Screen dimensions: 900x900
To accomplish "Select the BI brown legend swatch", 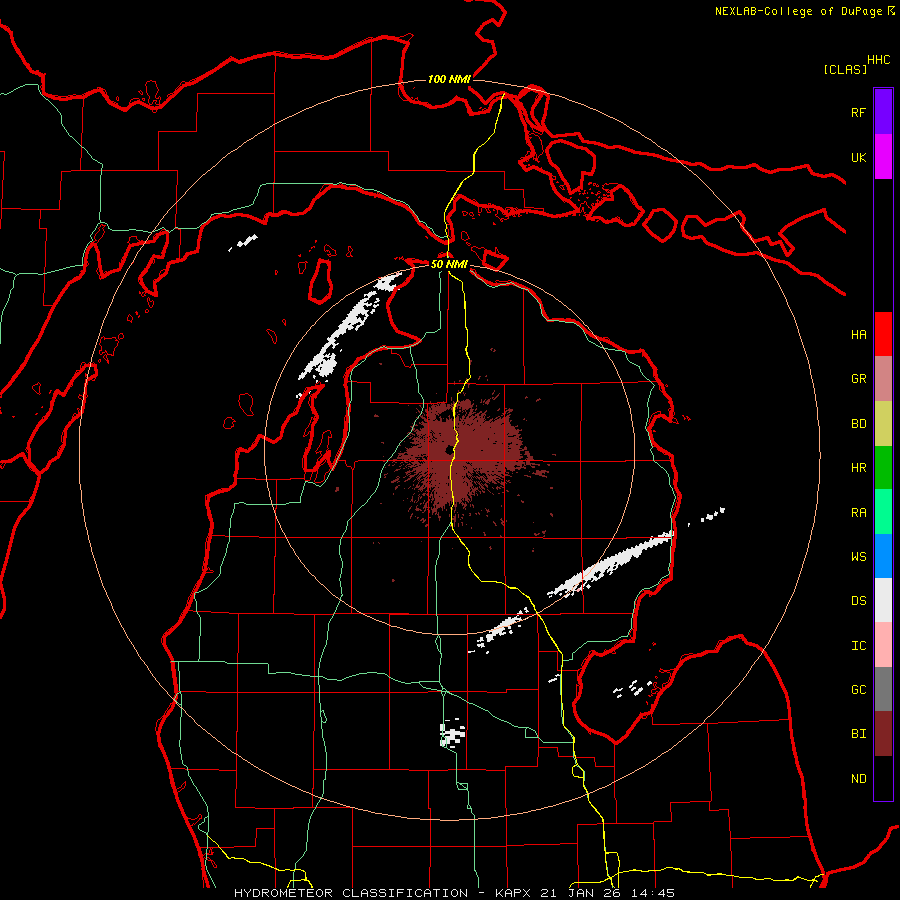I will pyautogui.click(x=883, y=734).
